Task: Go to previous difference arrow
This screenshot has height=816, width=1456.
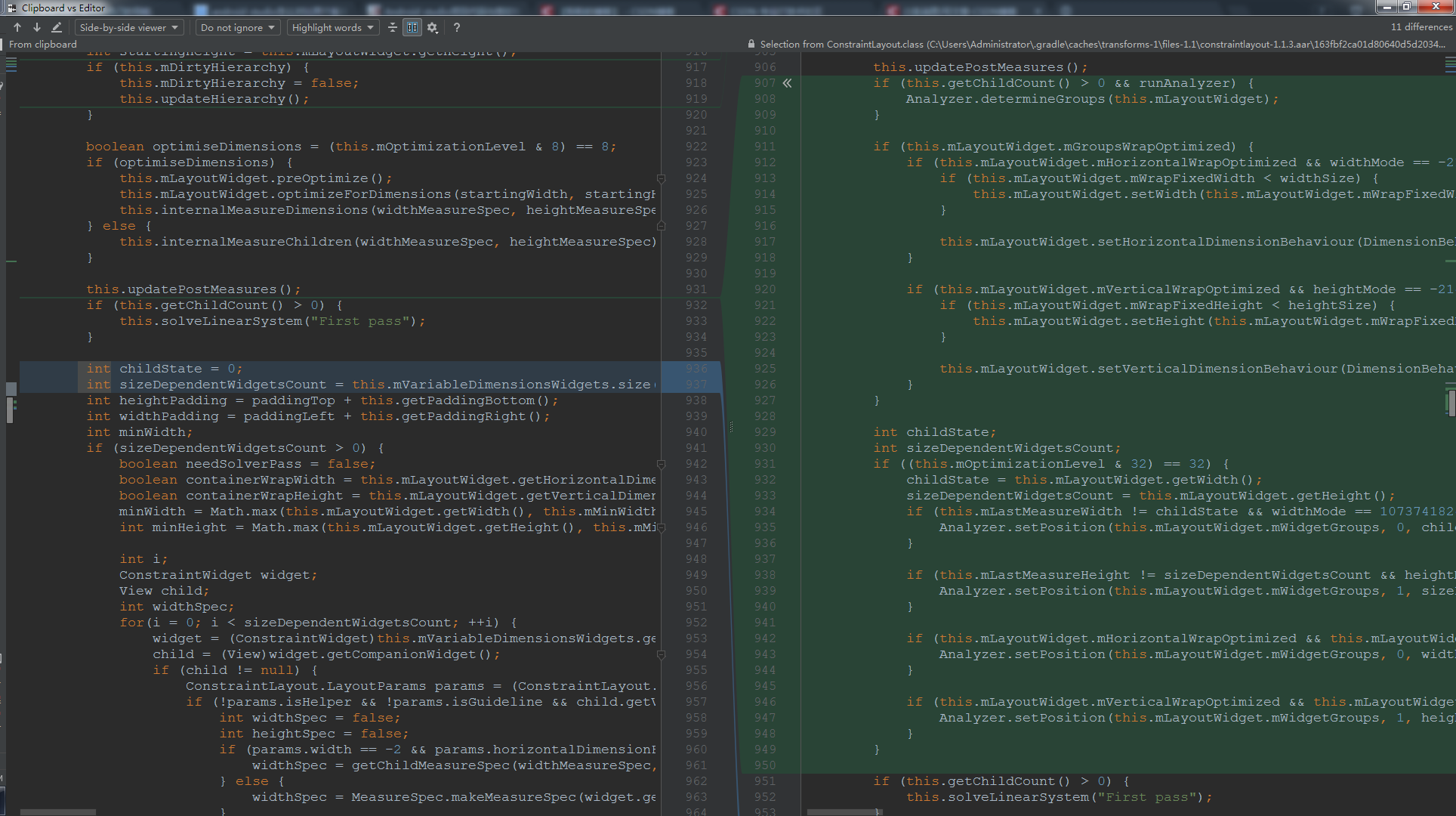Action: (17, 27)
